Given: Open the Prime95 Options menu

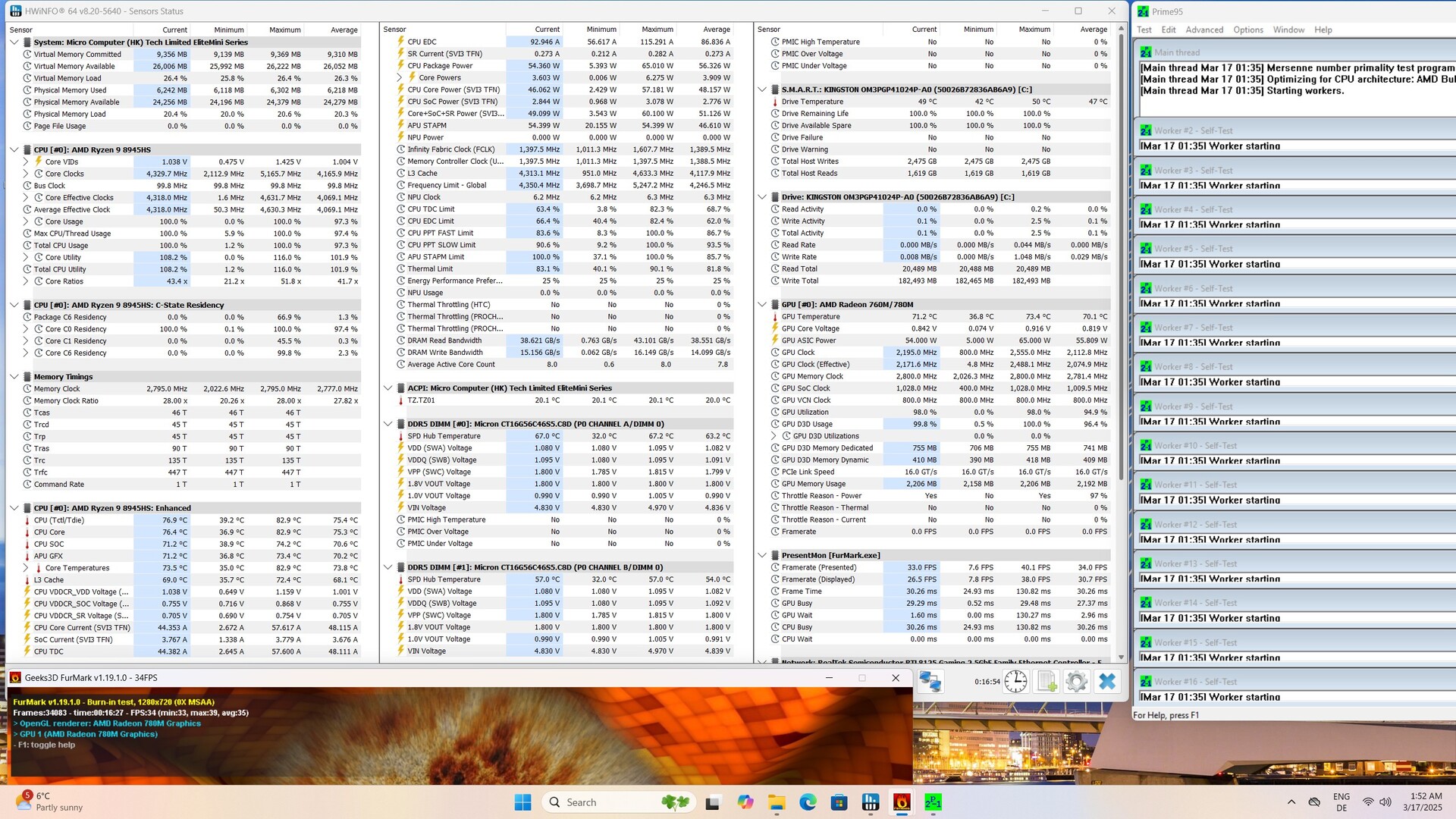Looking at the screenshot, I should (x=1247, y=30).
